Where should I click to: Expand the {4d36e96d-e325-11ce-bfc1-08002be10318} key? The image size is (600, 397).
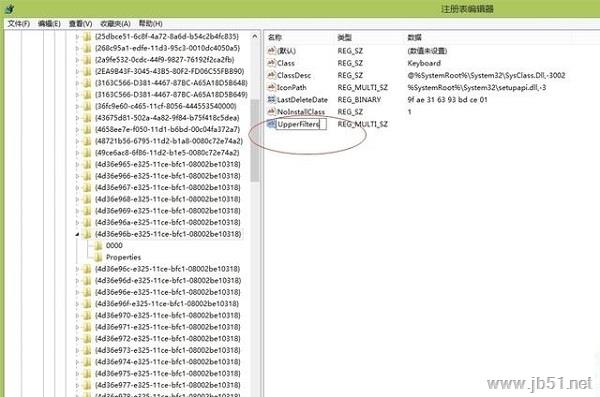tap(77, 281)
